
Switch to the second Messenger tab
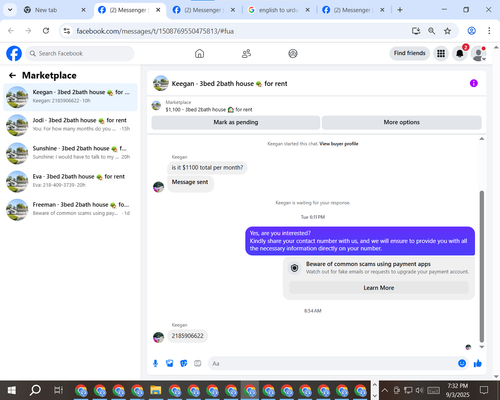tap(204, 10)
